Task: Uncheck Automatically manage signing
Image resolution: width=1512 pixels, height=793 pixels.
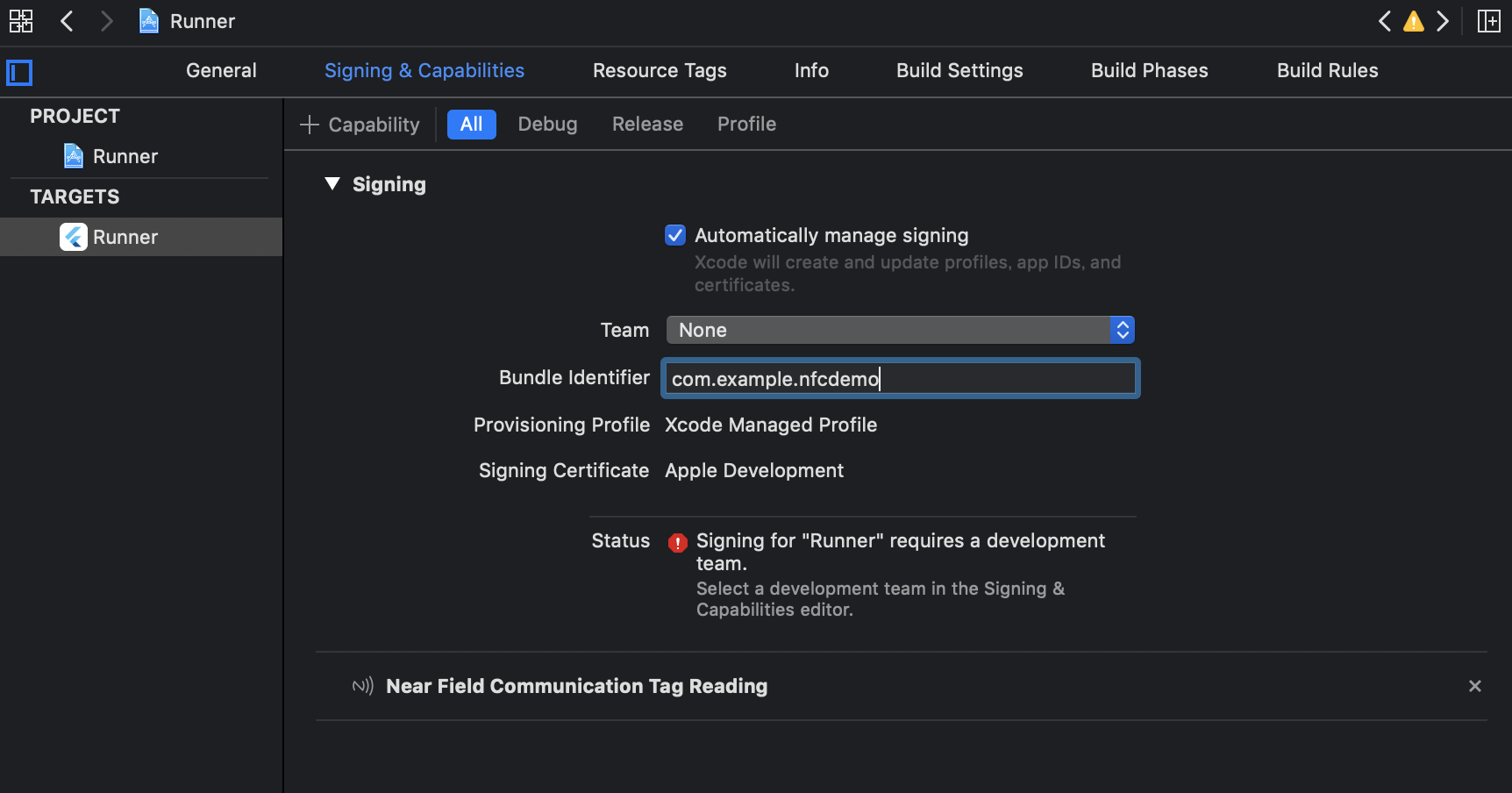Action: (675, 235)
